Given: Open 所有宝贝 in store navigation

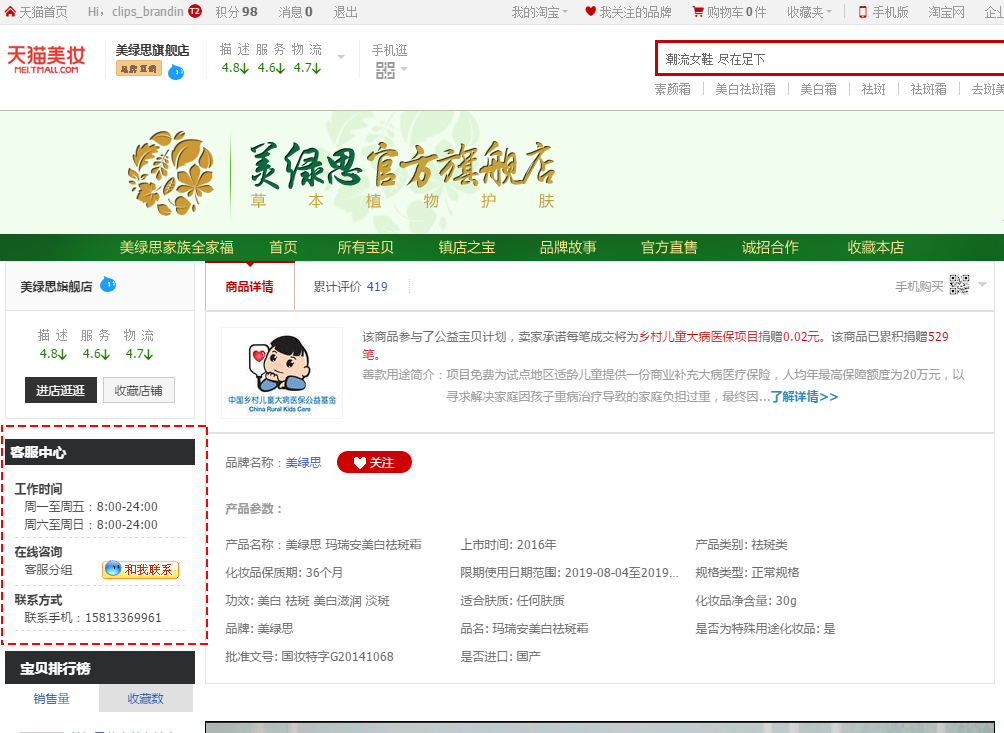Looking at the screenshot, I should tap(366, 247).
